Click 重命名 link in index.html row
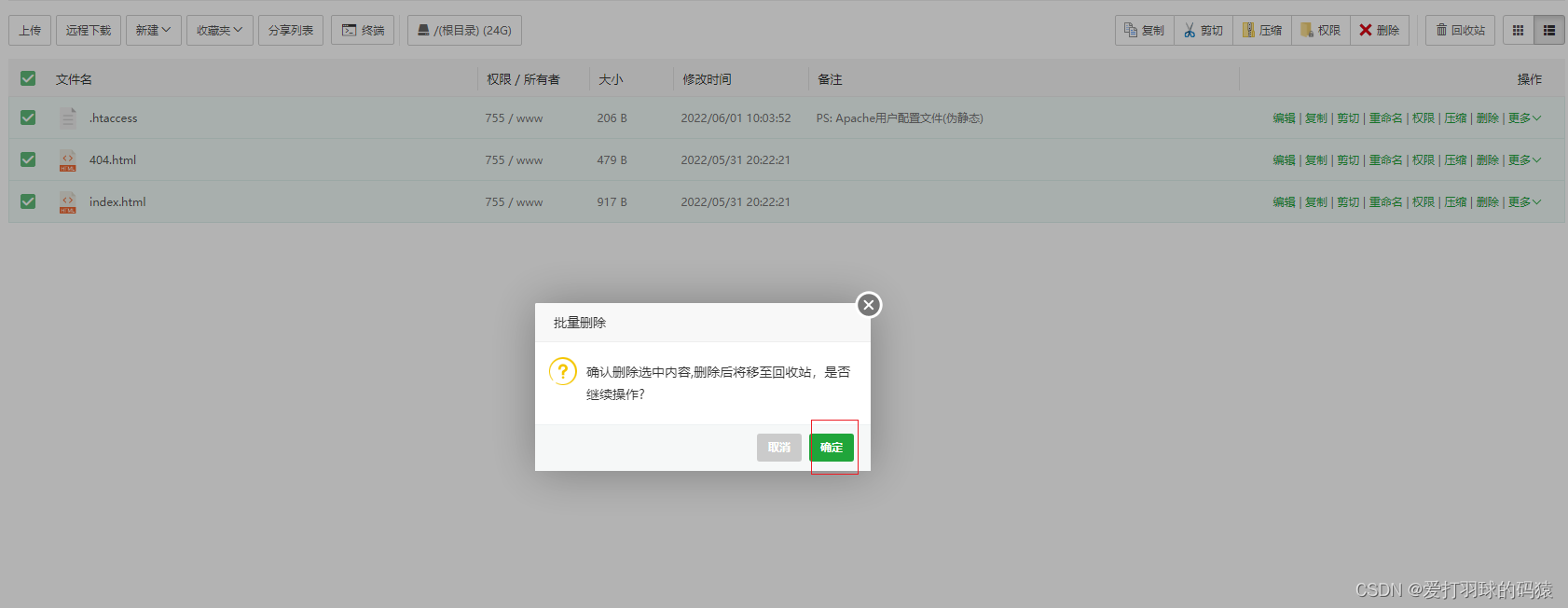This screenshot has height=608, width=1568. [1386, 202]
